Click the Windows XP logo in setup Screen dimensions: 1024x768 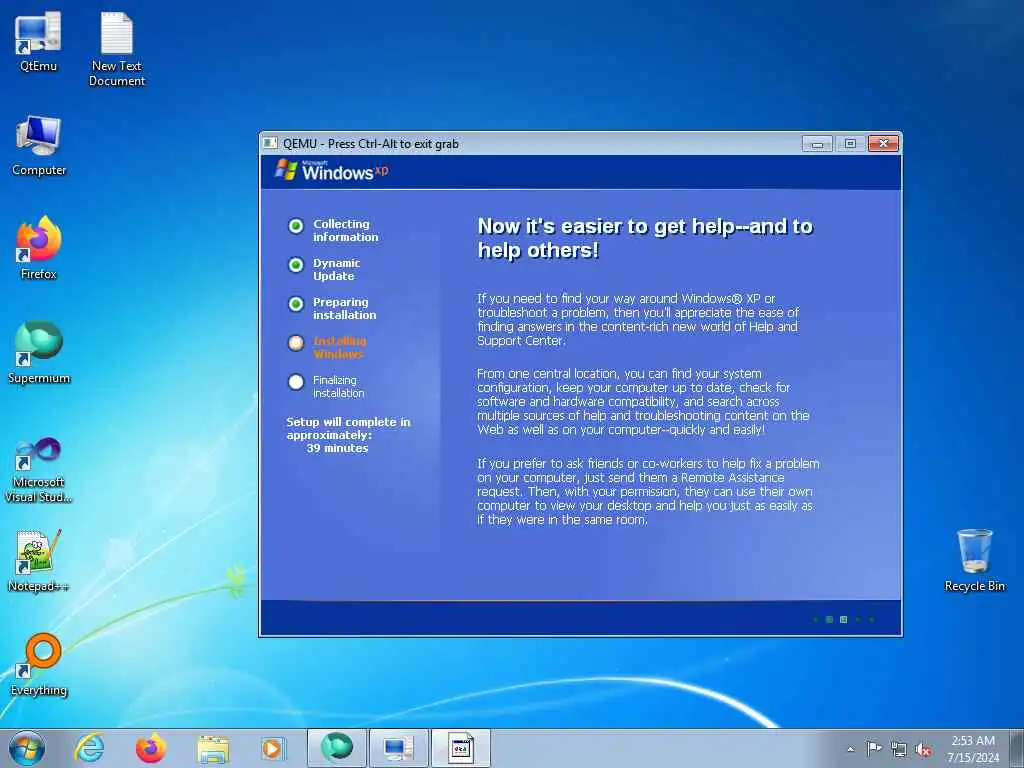click(331, 170)
